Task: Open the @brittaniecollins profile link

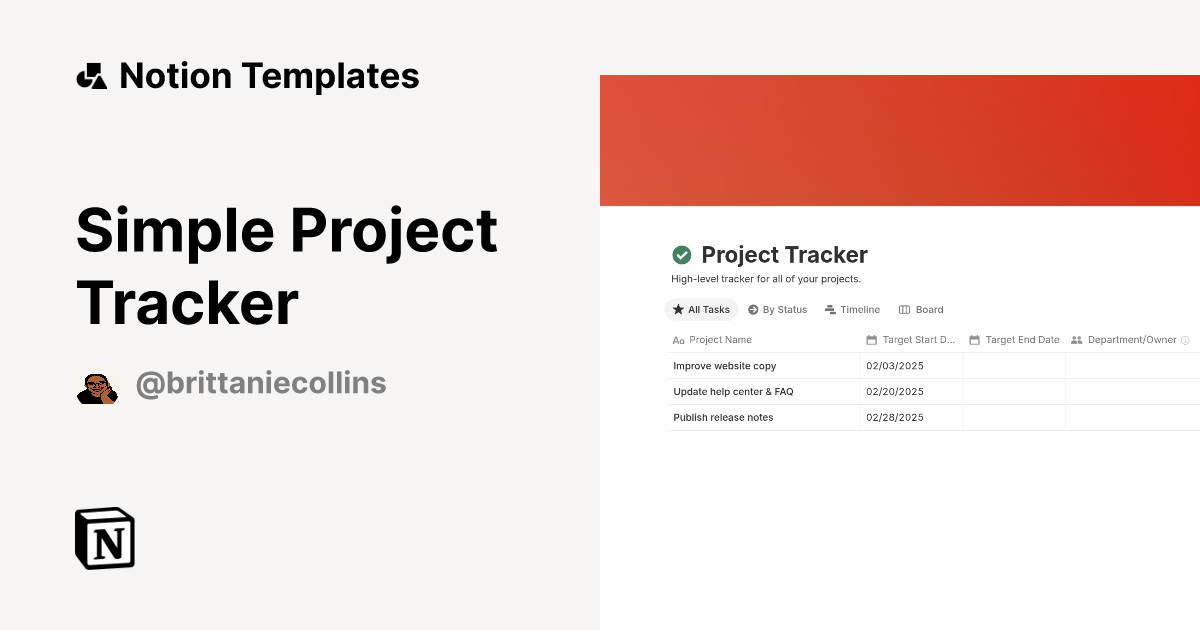Action: tap(261, 382)
